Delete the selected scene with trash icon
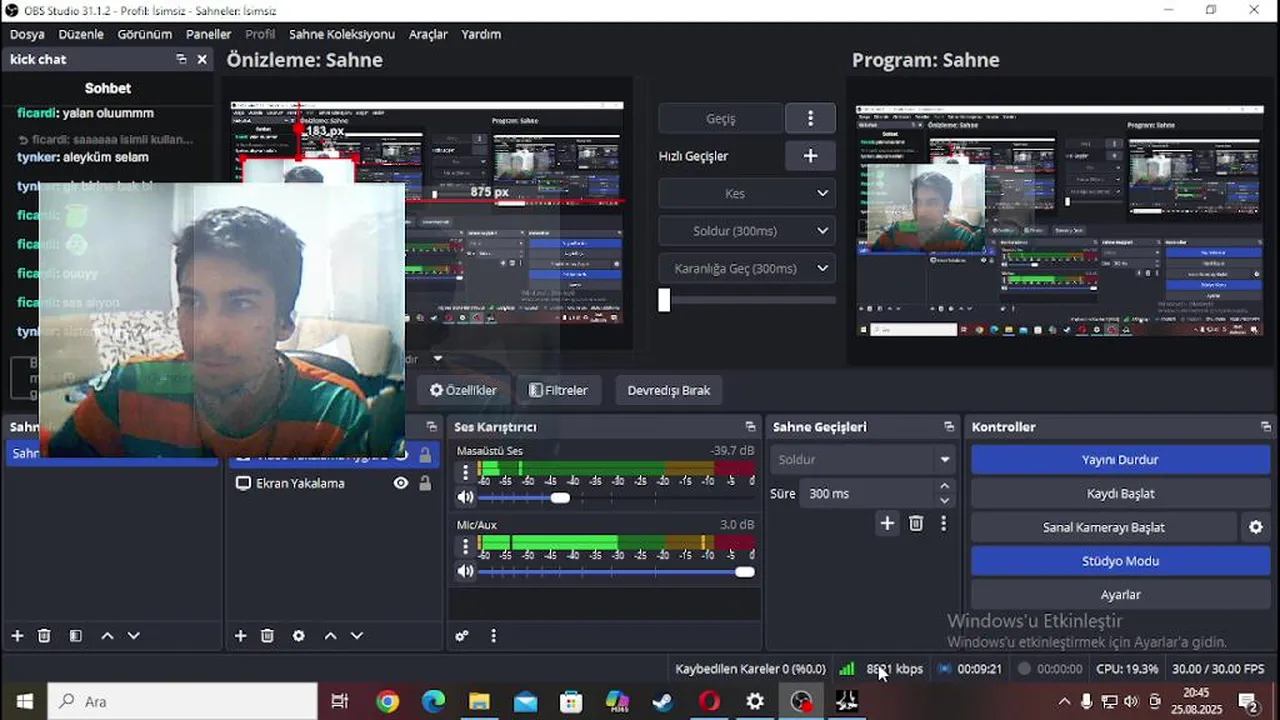The width and height of the screenshot is (1280, 720). [44, 635]
